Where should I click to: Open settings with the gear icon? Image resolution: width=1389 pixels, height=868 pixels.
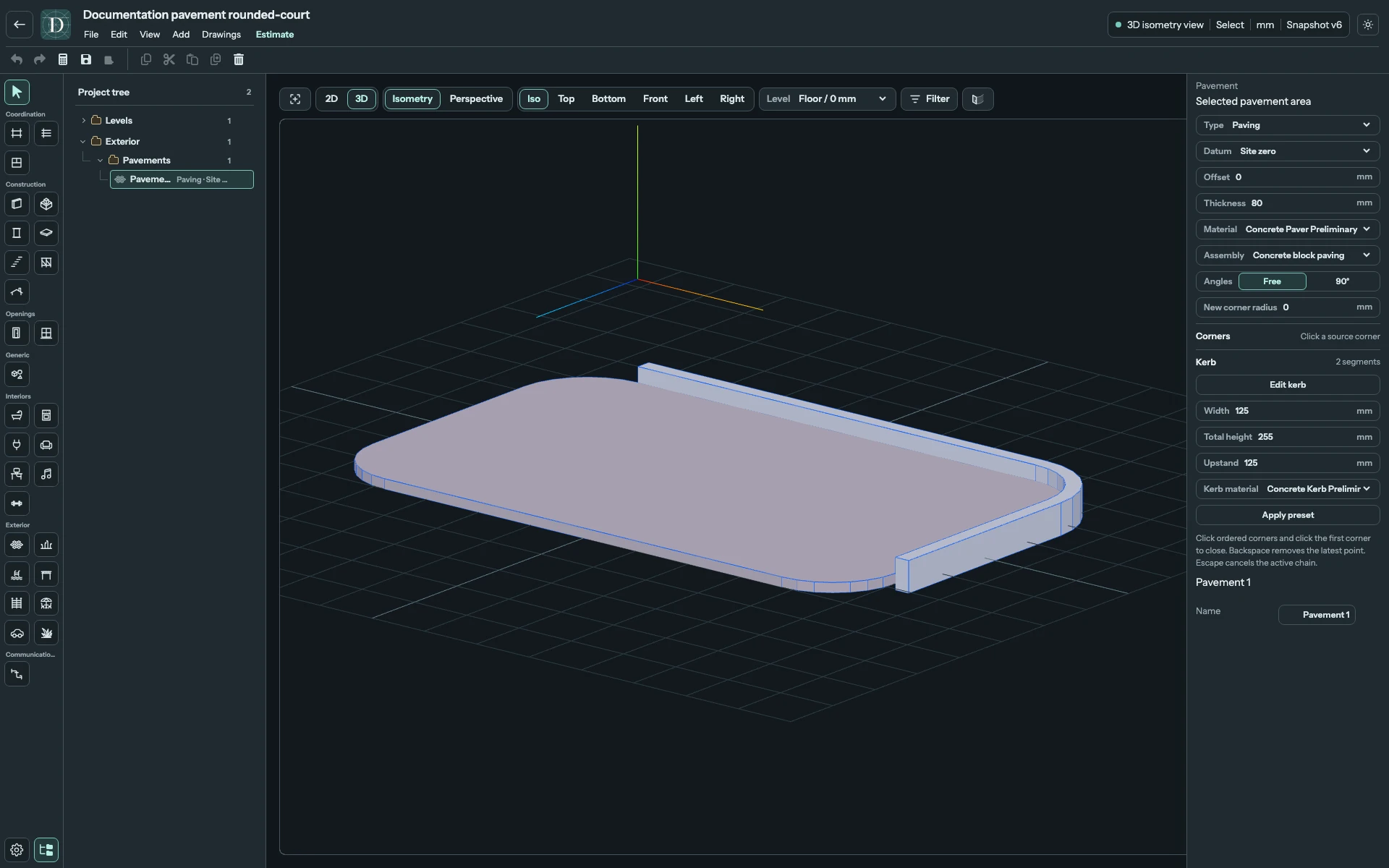point(17,850)
